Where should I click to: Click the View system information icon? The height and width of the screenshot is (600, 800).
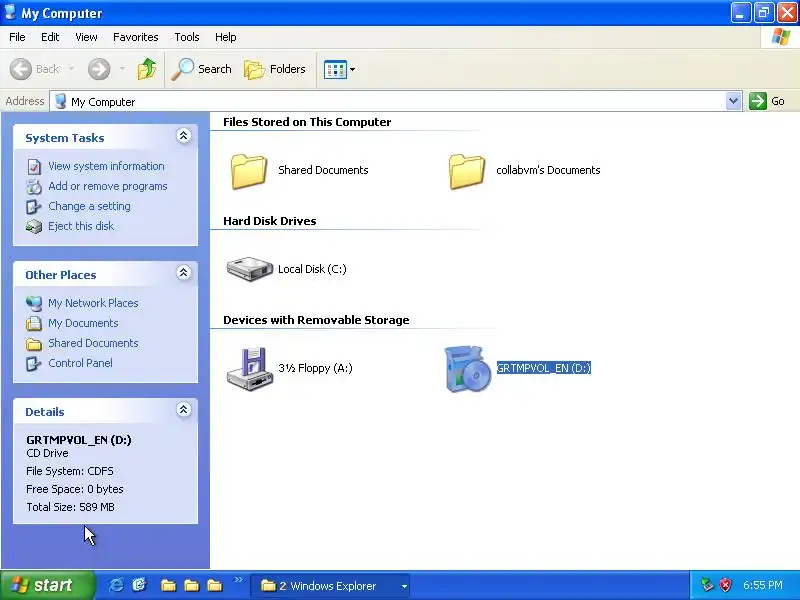pos(34,167)
